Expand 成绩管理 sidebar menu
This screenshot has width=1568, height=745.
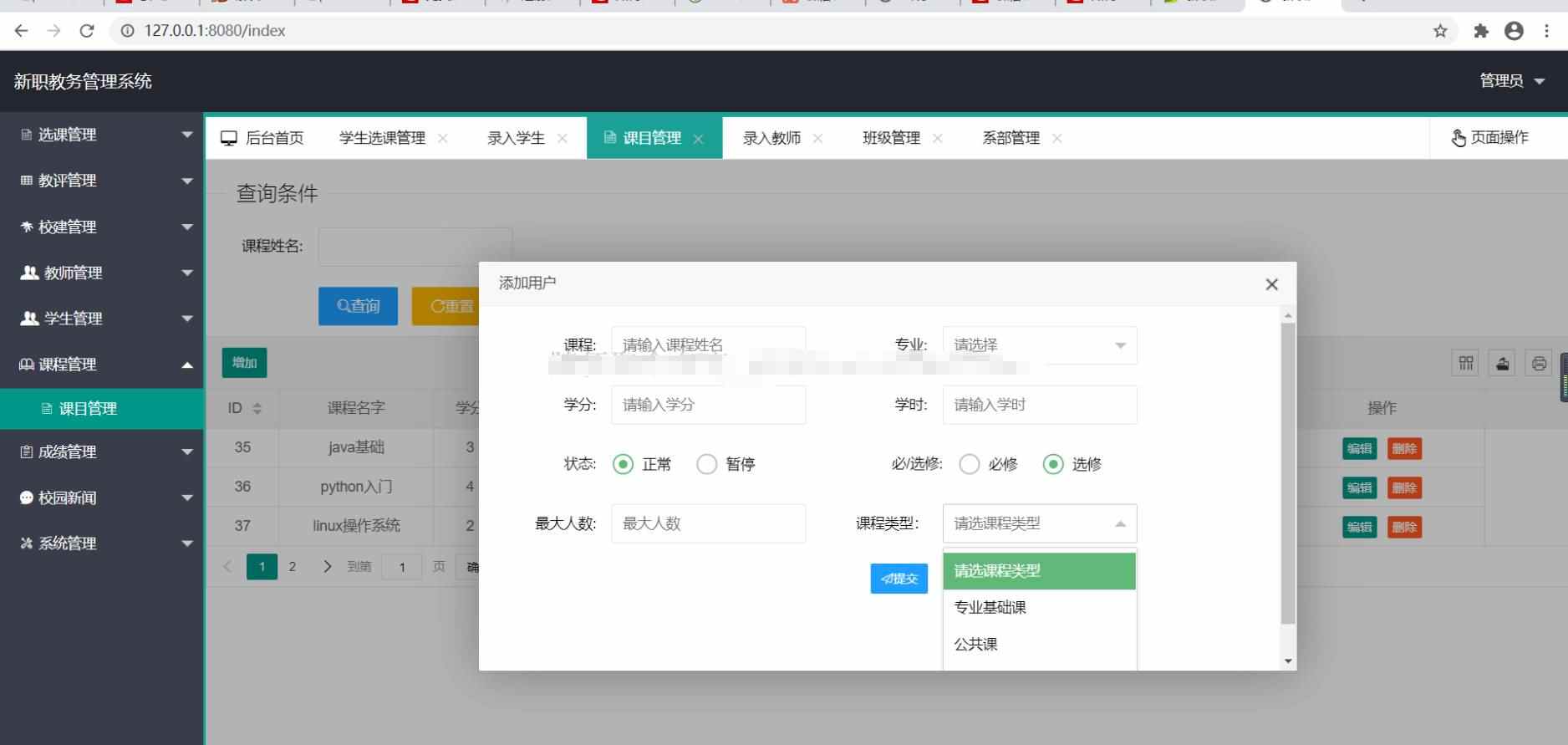click(102, 452)
